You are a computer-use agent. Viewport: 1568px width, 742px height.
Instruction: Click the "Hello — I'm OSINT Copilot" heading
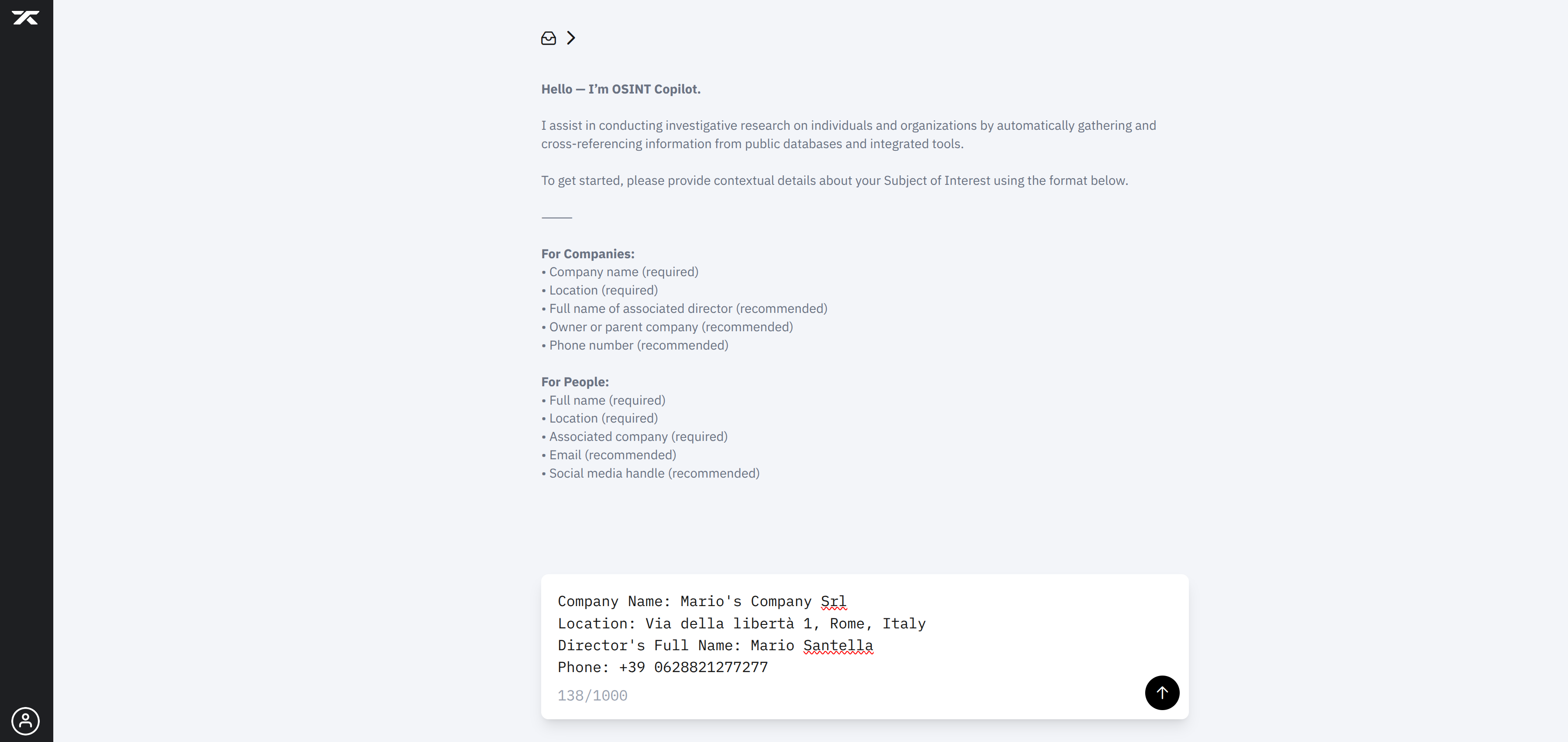(x=620, y=89)
